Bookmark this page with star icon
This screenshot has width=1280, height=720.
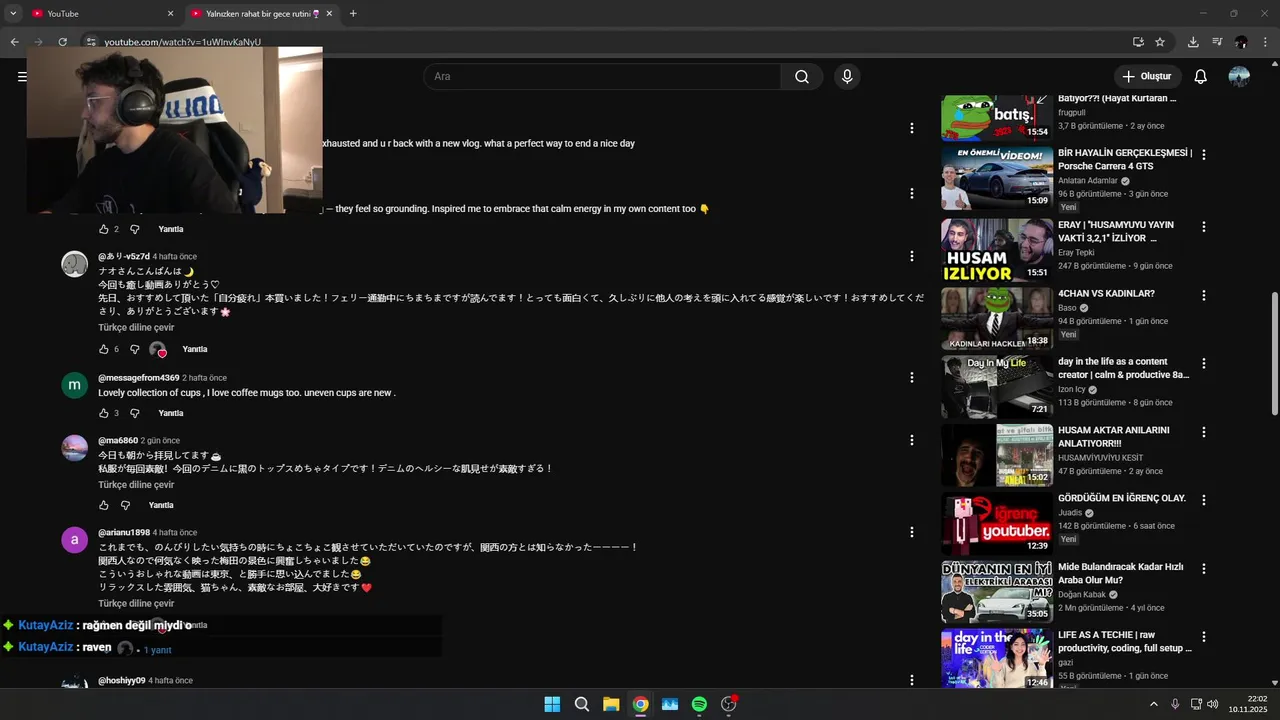coord(1160,42)
